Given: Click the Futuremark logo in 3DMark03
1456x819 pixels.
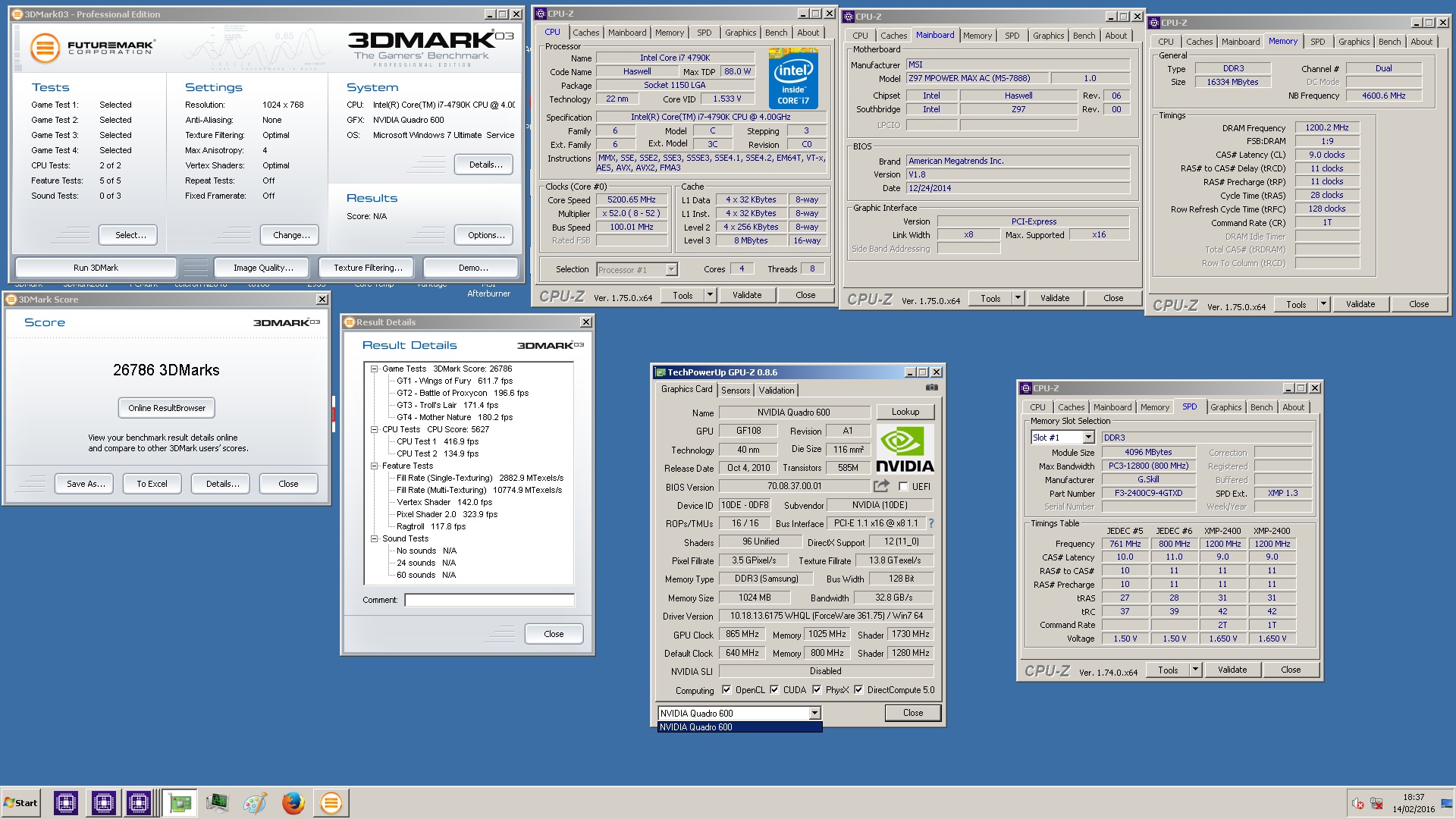Looking at the screenshot, I should [x=93, y=48].
